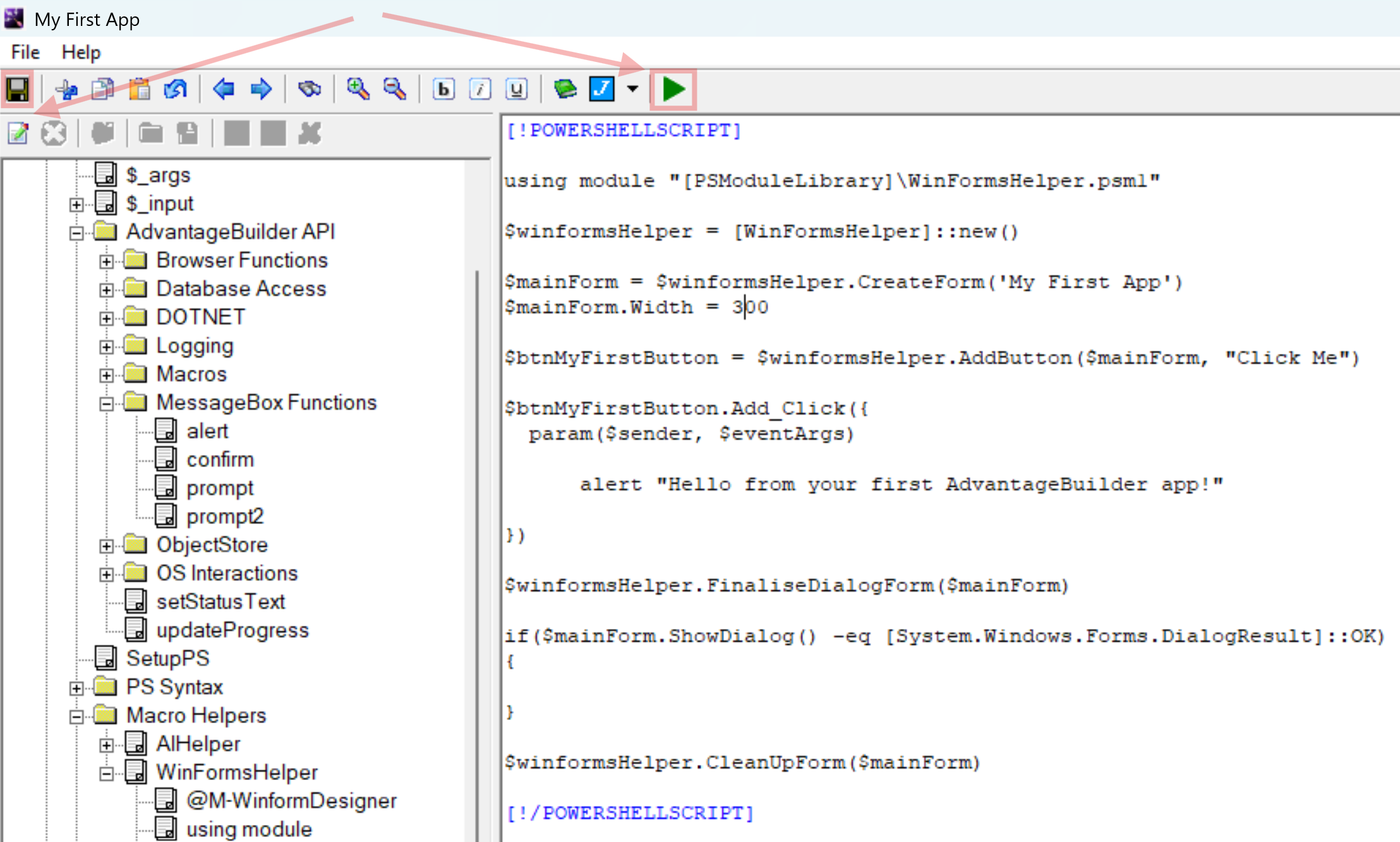Select the alert tree item

[207, 431]
